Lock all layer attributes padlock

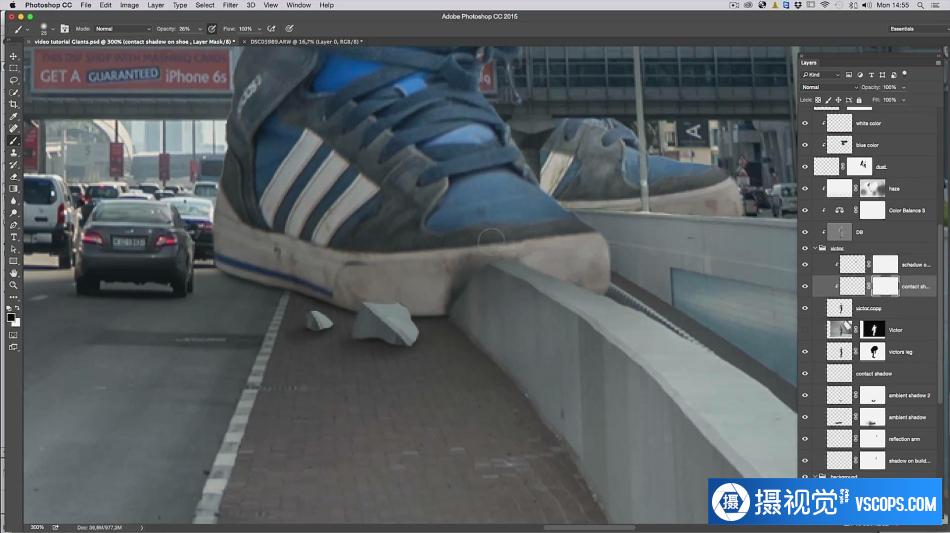859,100
